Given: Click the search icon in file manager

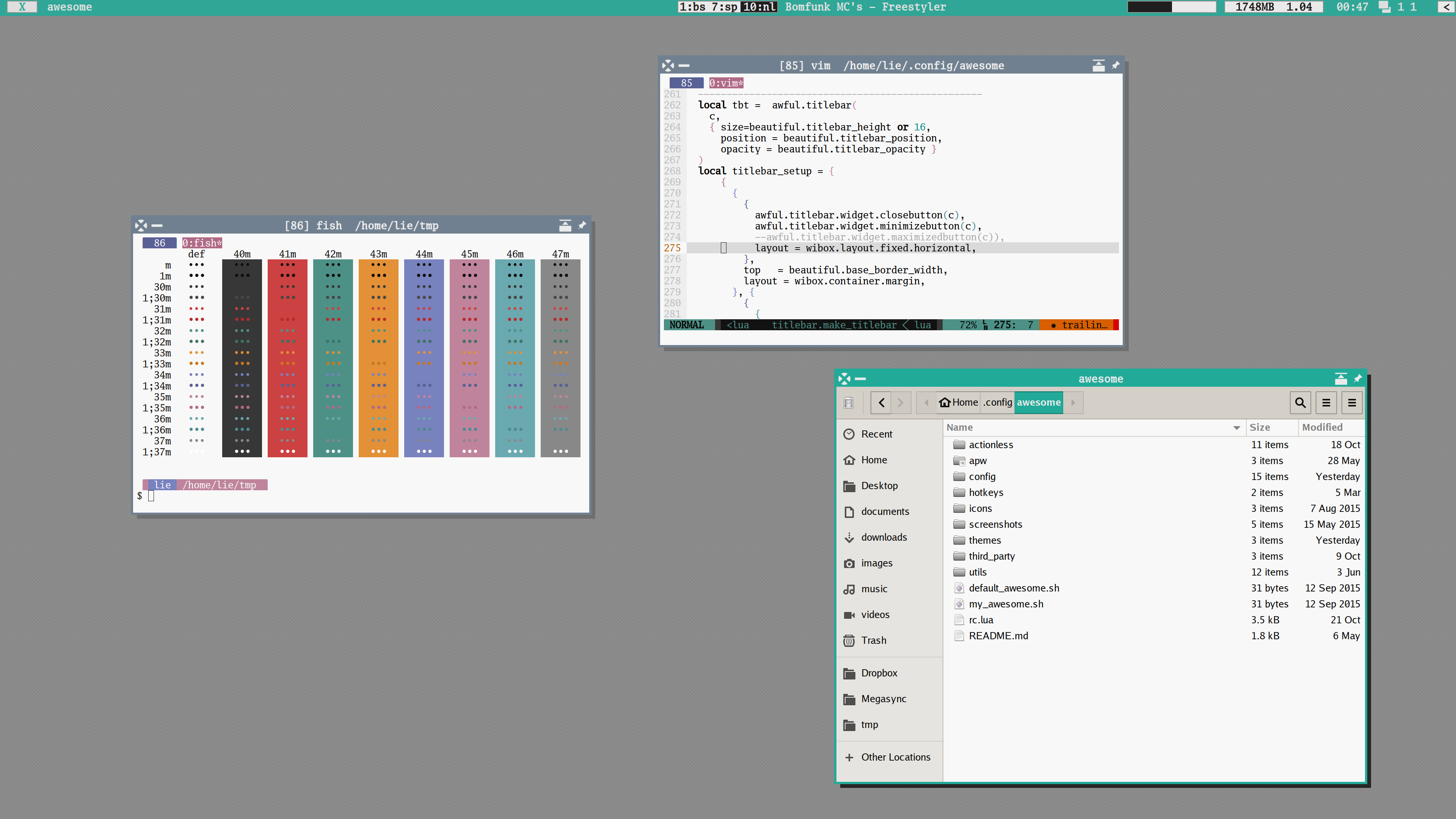Looking at the screenshot, I should pyautogui.click(x=1300, y=402).
